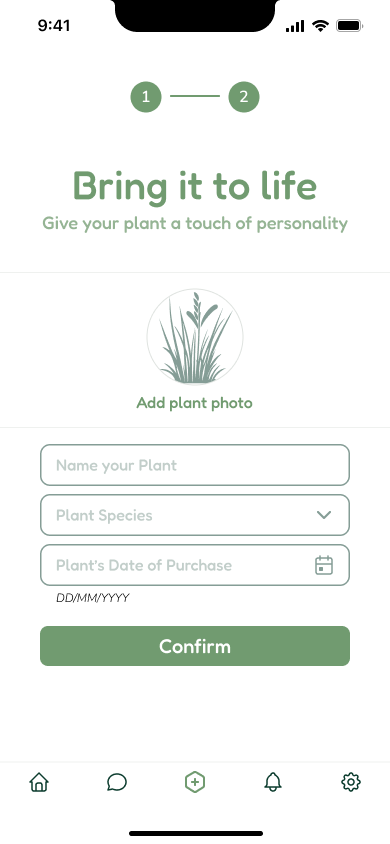This screenshot has width=390, height=844.
Task: Open the Plant's Date of Purchase field
Action: [x=195, y=565]
